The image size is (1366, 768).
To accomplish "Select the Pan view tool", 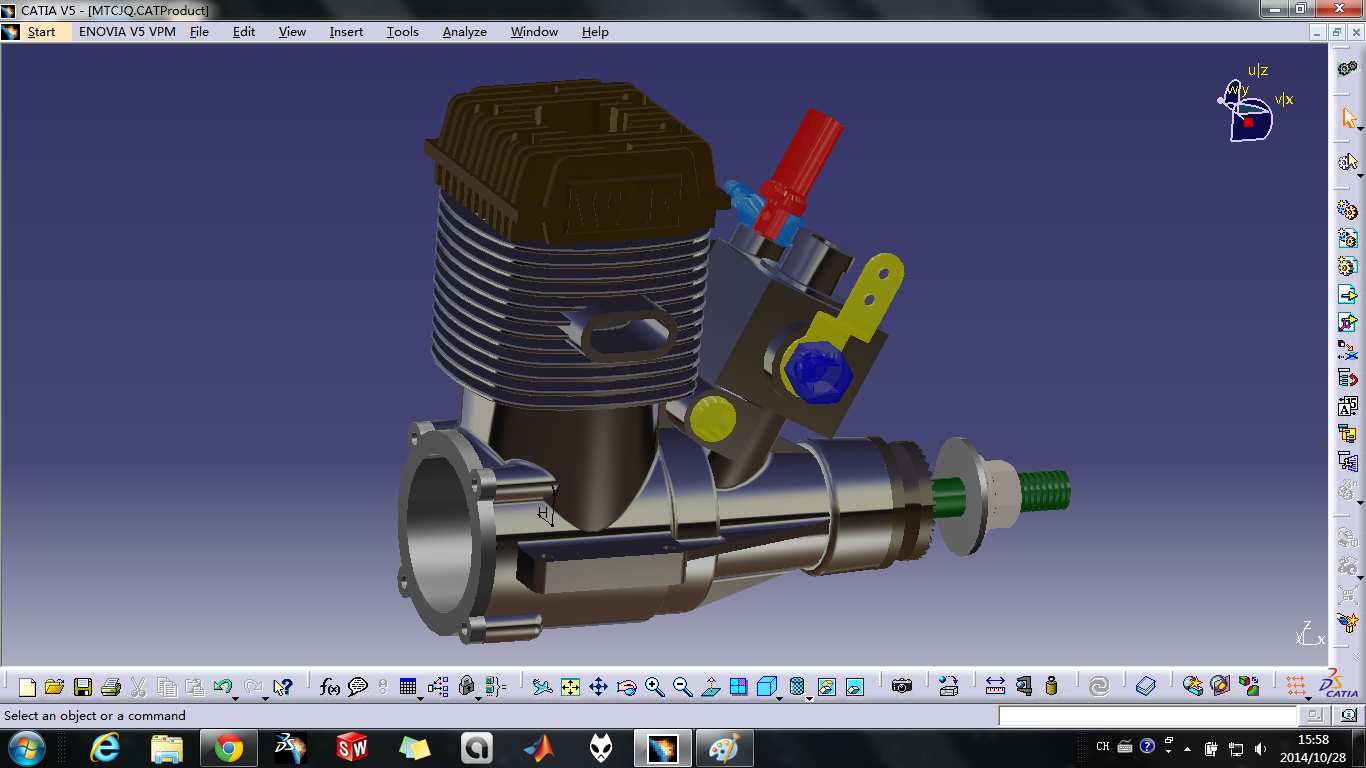I will (598, 687).
